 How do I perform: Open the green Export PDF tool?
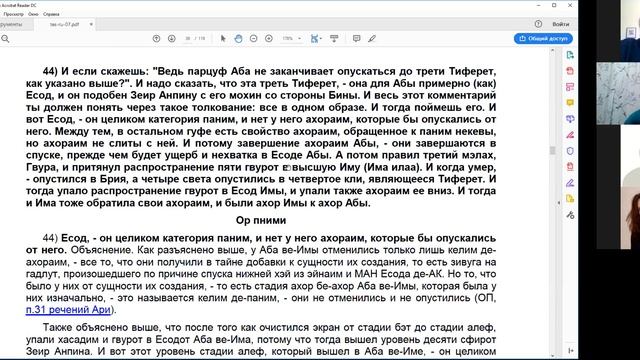tap(570, 55)
